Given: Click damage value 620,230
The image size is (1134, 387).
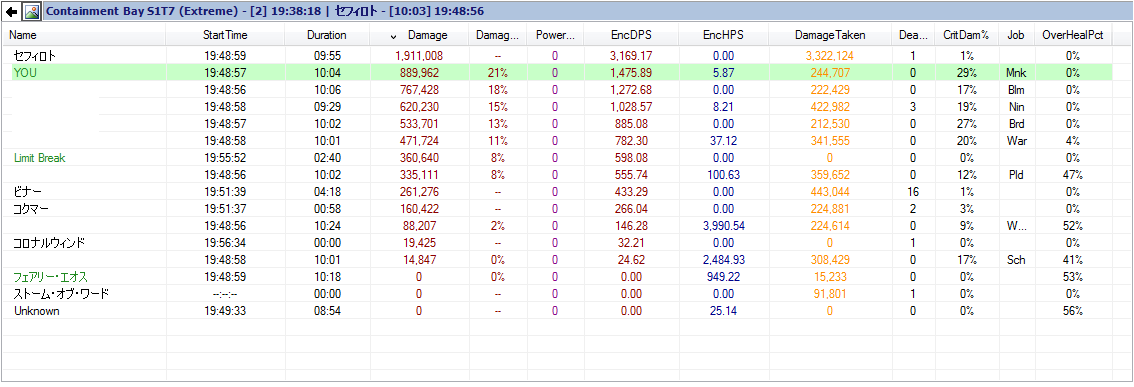Looking at the screenshot, I should click(419, 107).
